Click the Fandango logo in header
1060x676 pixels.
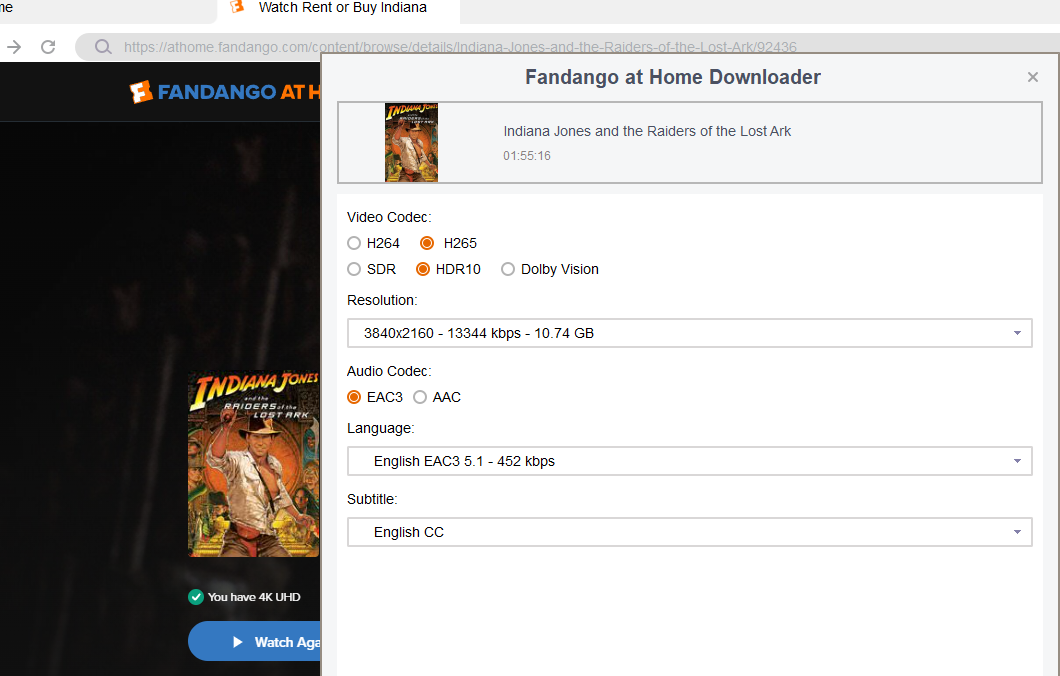(x=225, y=91)
